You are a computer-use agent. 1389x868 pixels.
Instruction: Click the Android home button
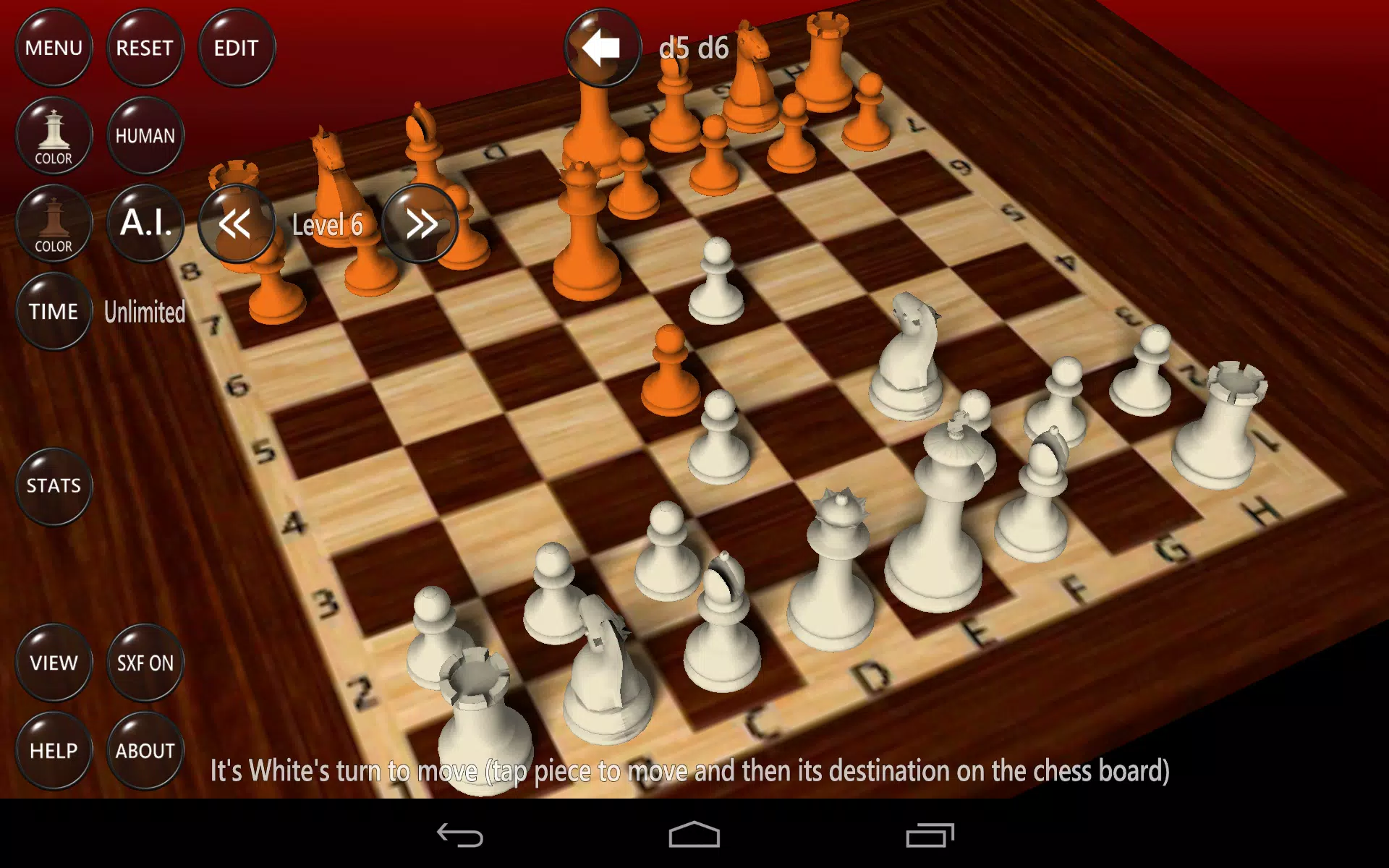click(x=694, y=840)
